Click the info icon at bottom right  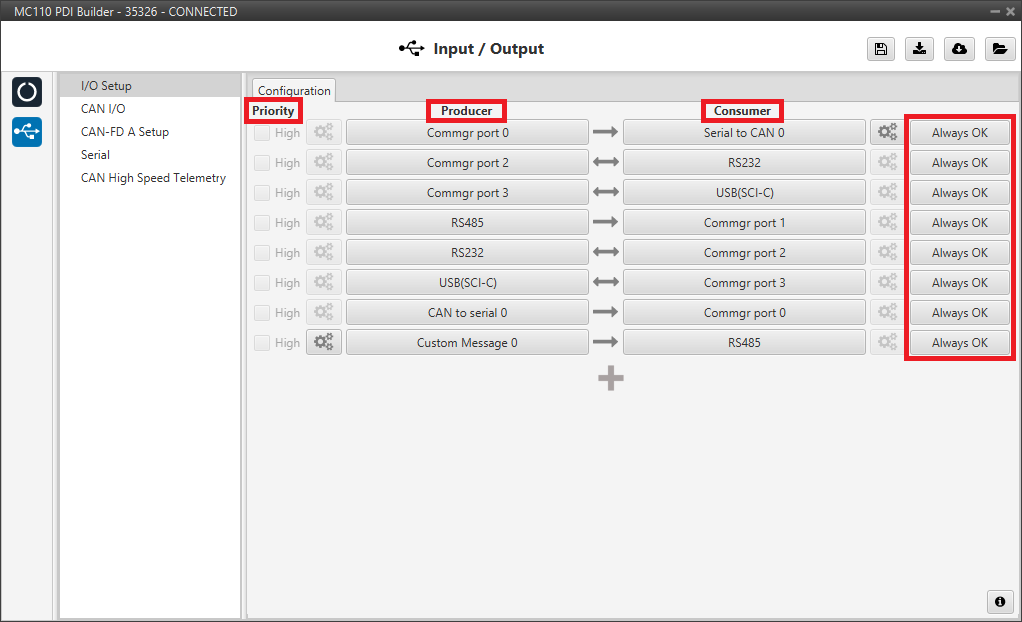[x=999, y=601]
